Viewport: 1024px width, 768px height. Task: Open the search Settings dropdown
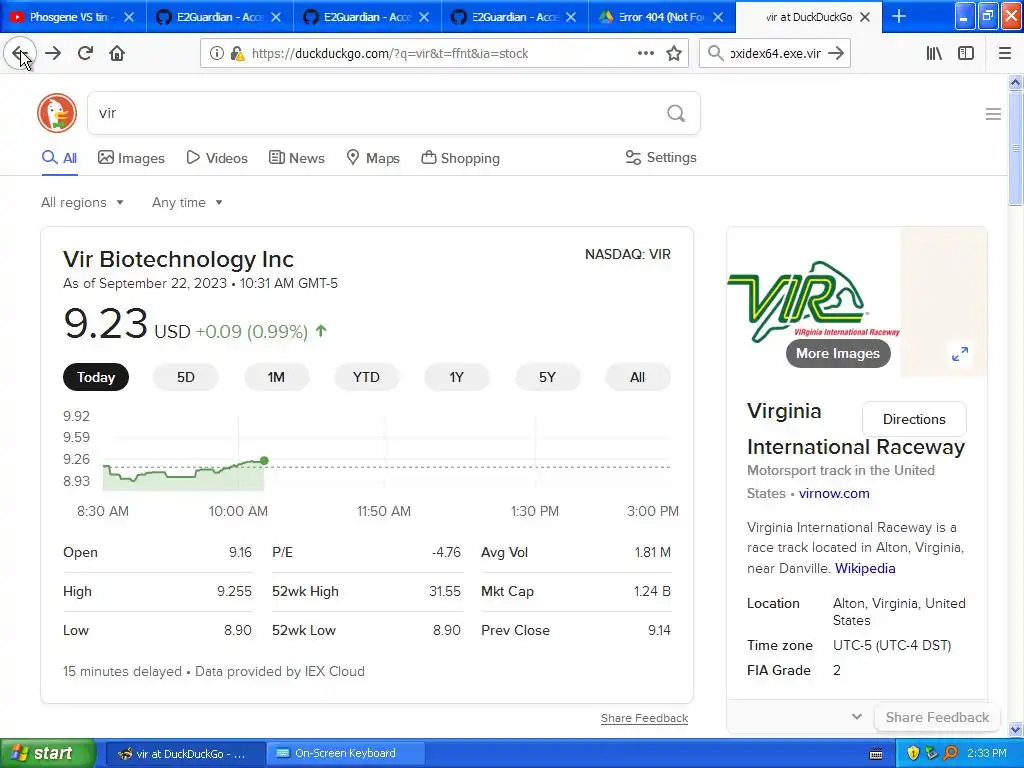tap(661, 157)
